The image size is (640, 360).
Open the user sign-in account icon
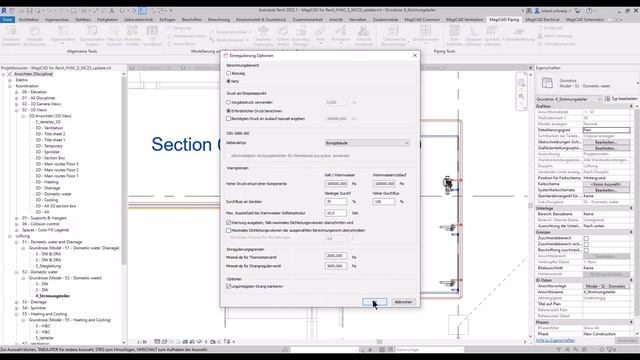[538, 11]
